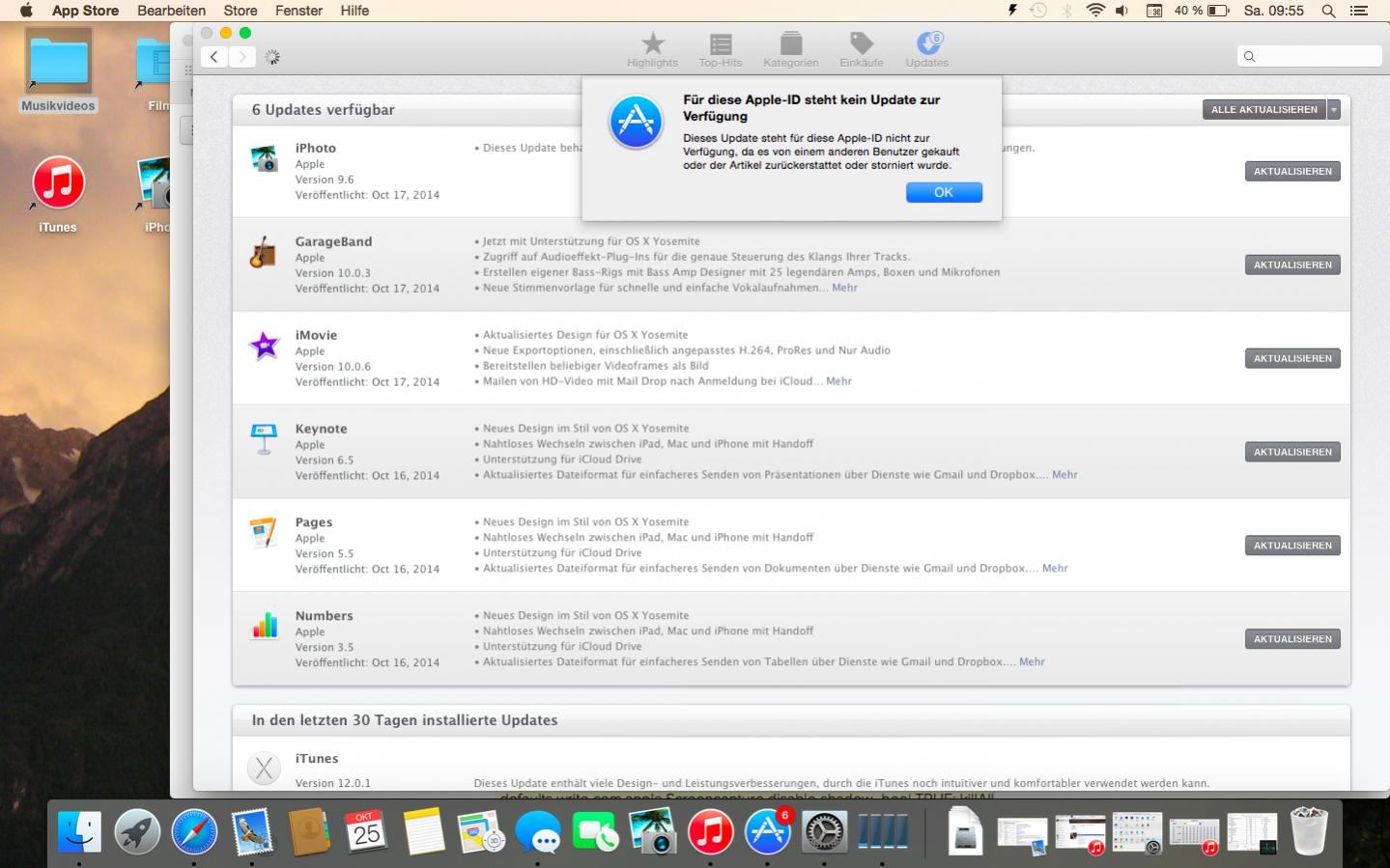Viewport: 1390px width, 868px height.
Task: Open Spotlight search in menu bar
Action: [1328, 11]
